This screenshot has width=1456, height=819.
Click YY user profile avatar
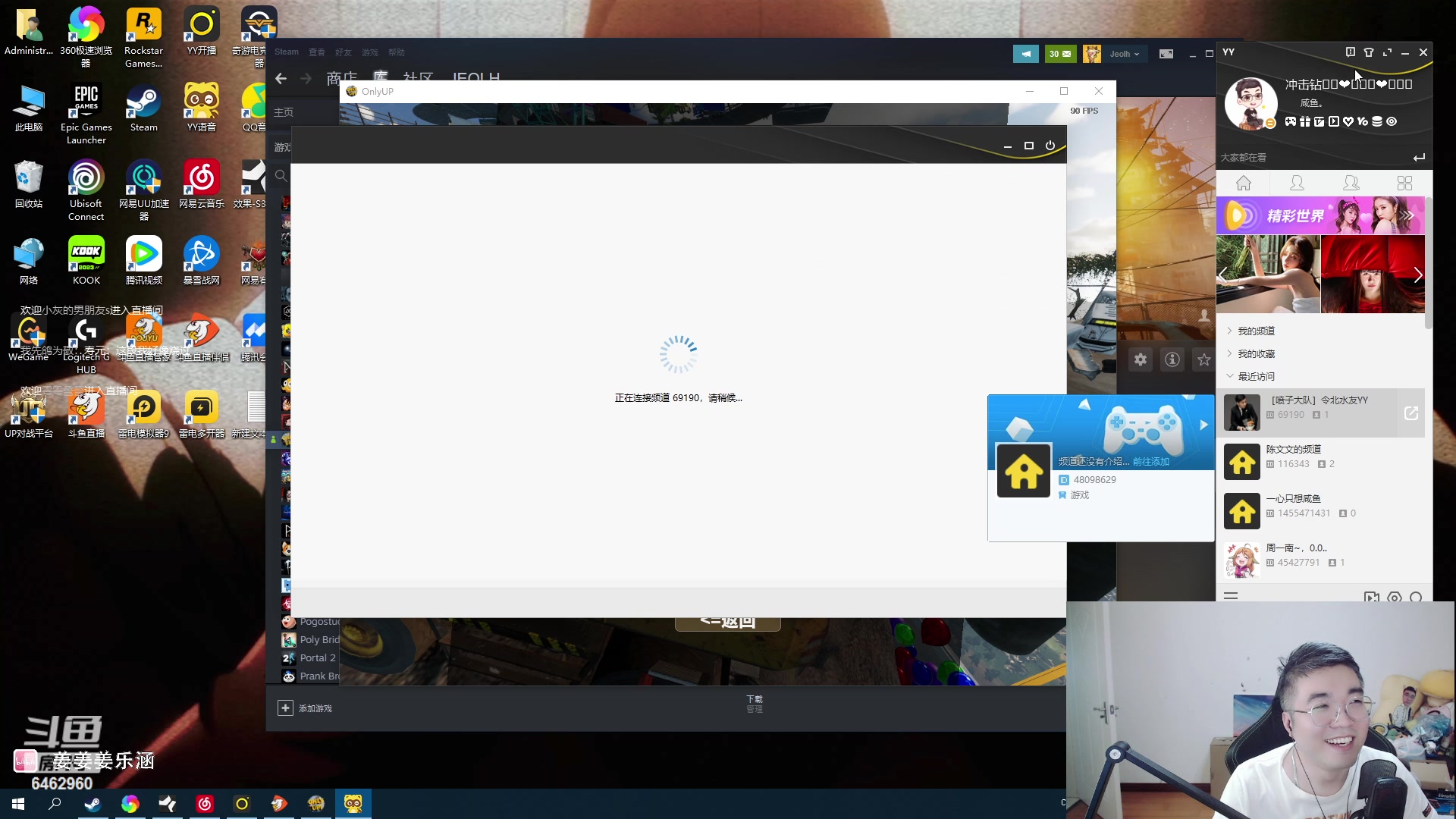[x=1250, y=103]
